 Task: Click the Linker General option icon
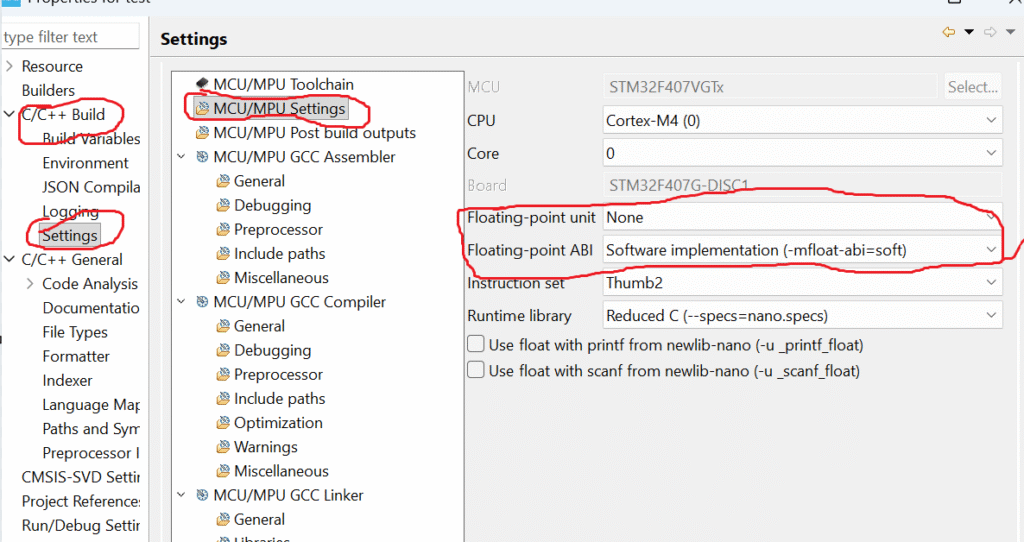point(223,519)
